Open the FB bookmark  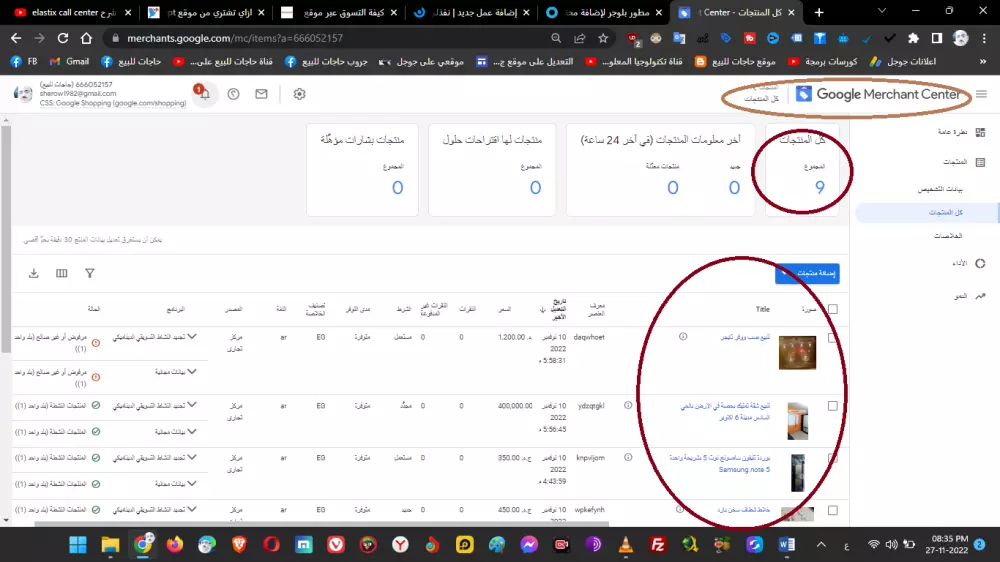[x=24, y=61]
